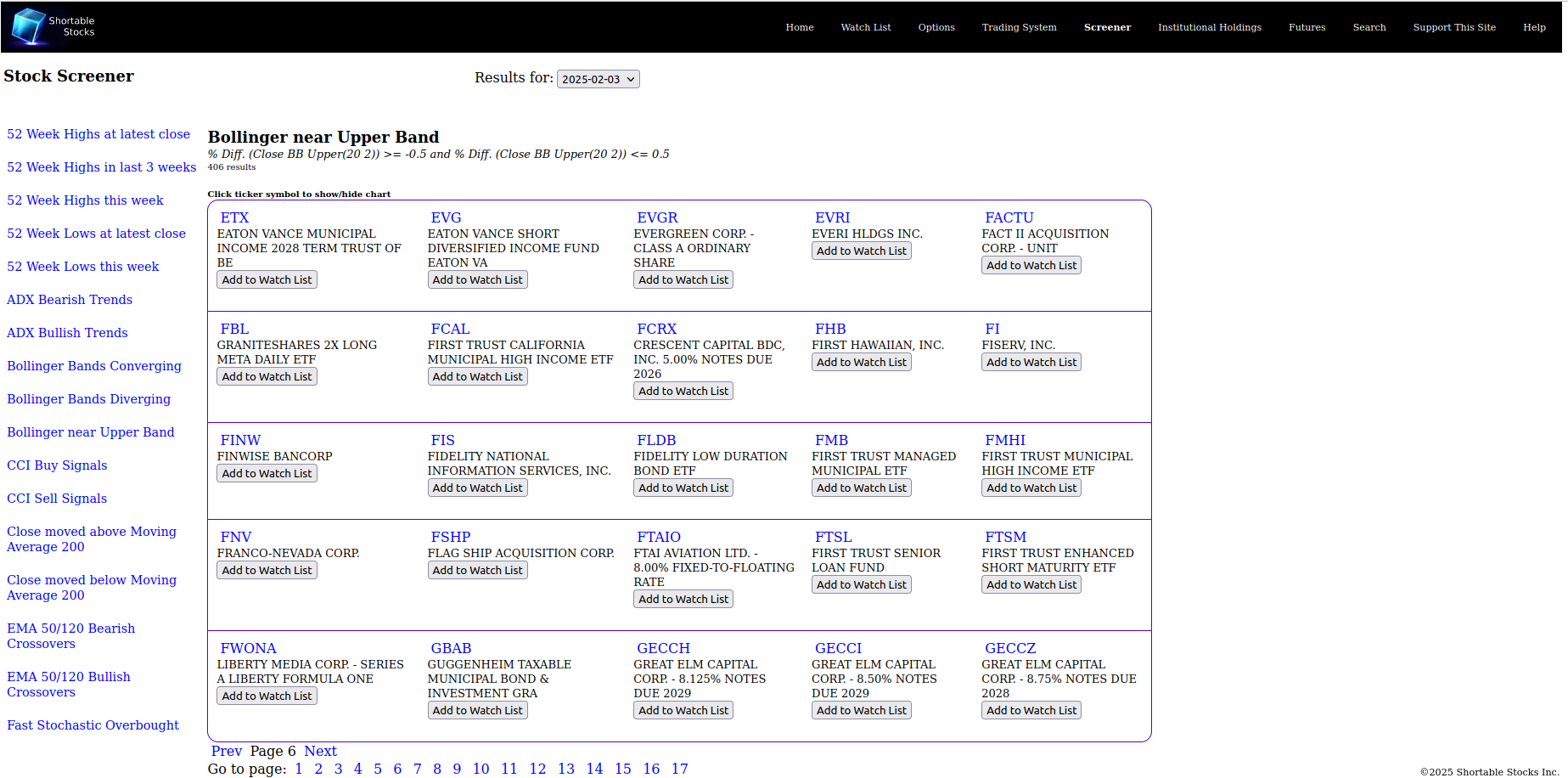This screenshot has width=1568, height=778.
Task: Add FTSM to Watch List
Action: 1031,584
